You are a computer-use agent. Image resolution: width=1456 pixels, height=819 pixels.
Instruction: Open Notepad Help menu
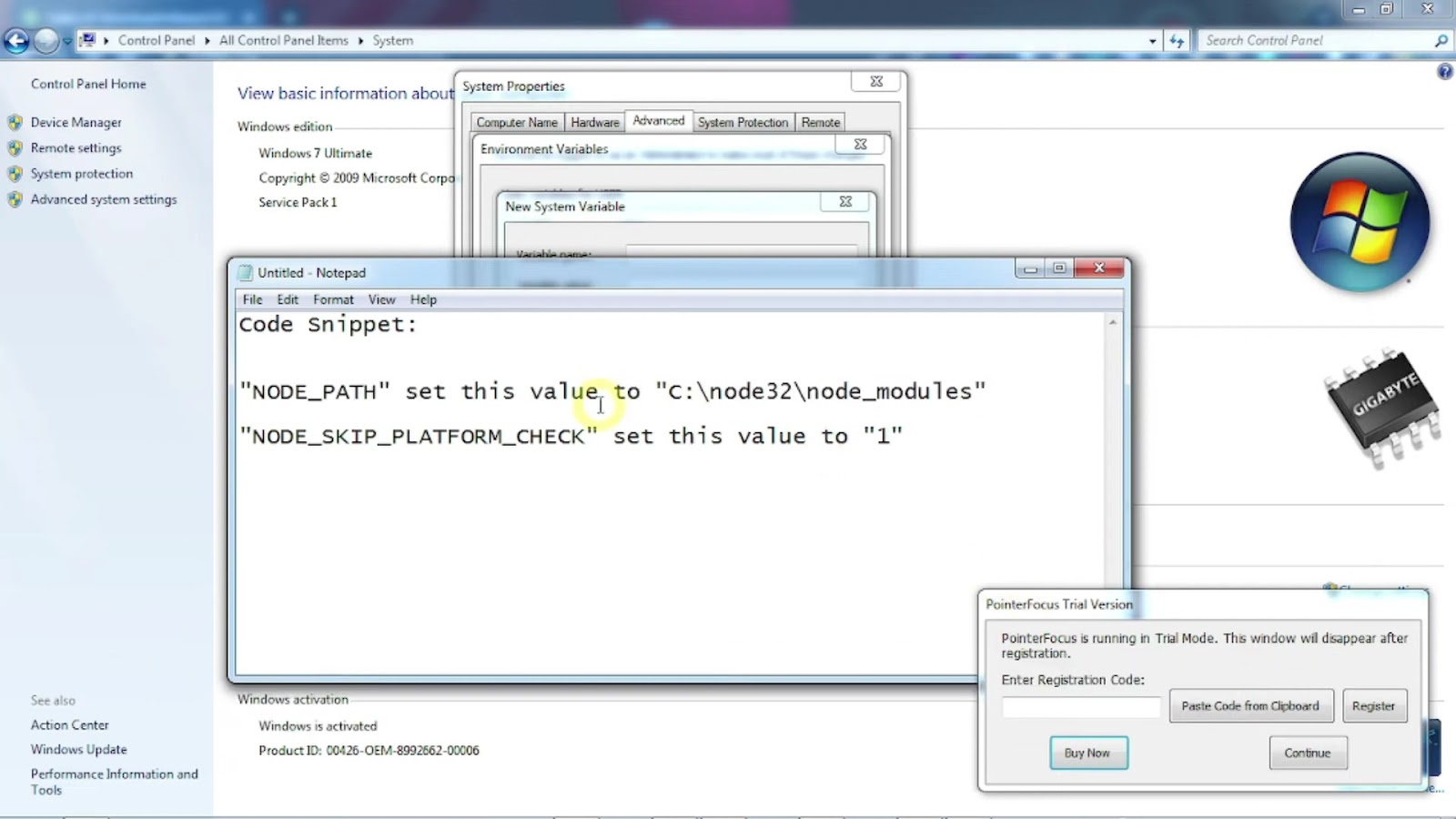coord(423,299)
